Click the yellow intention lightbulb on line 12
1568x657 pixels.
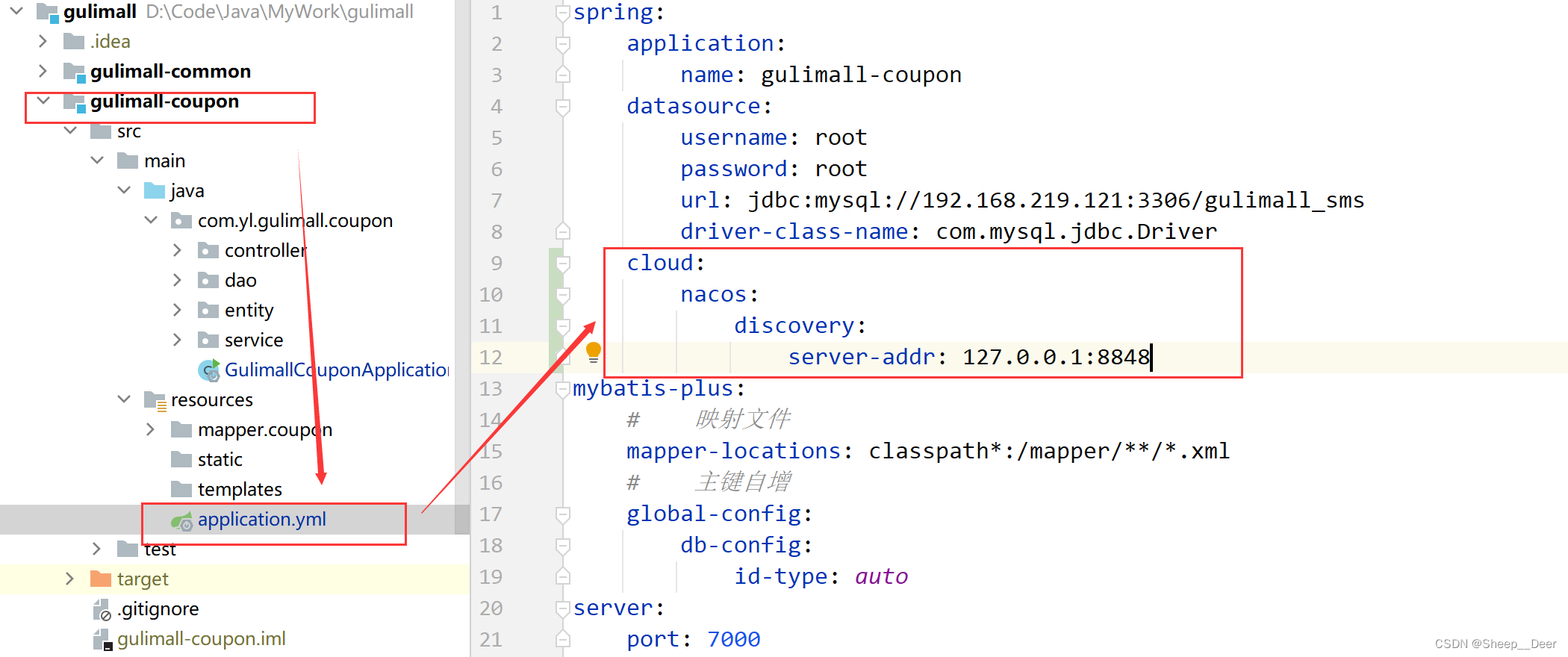594,352
